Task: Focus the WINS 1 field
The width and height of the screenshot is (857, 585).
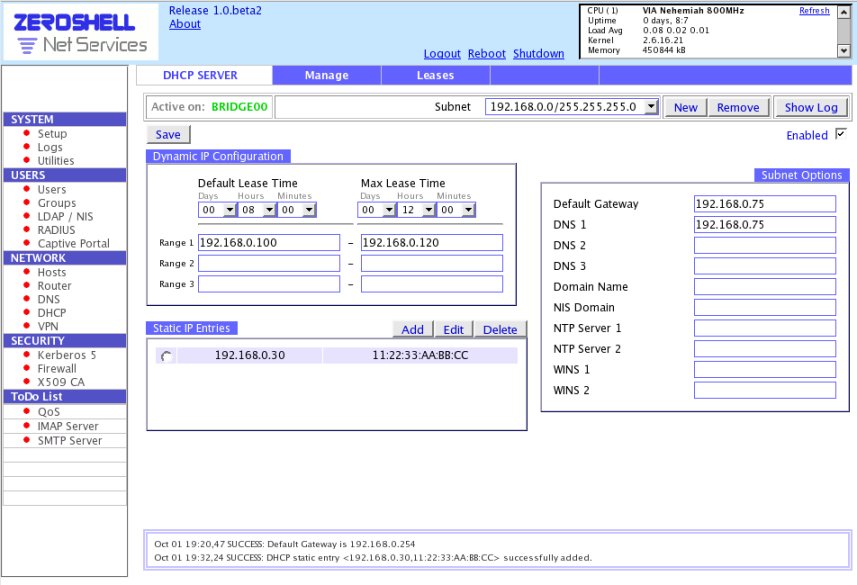Action: click(765, 370)
